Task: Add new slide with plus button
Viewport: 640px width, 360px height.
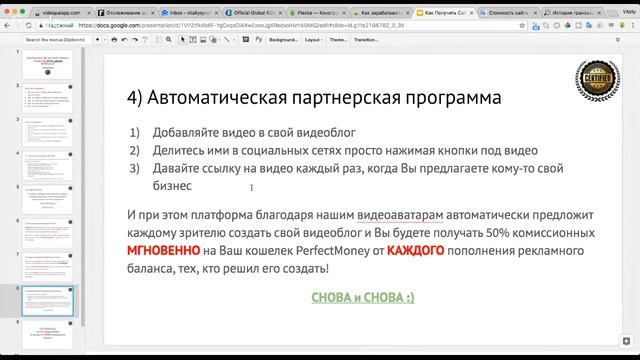Action: 98,40
